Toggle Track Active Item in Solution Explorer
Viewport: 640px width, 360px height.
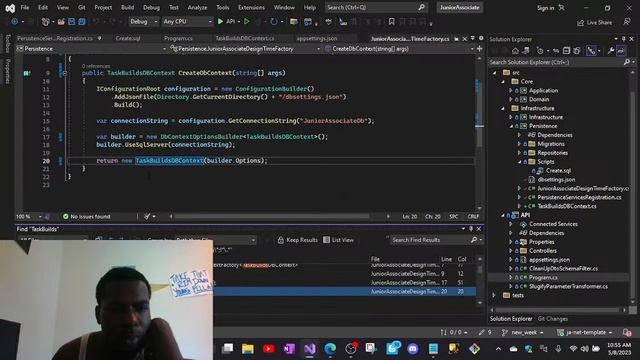tap(591, 51)
